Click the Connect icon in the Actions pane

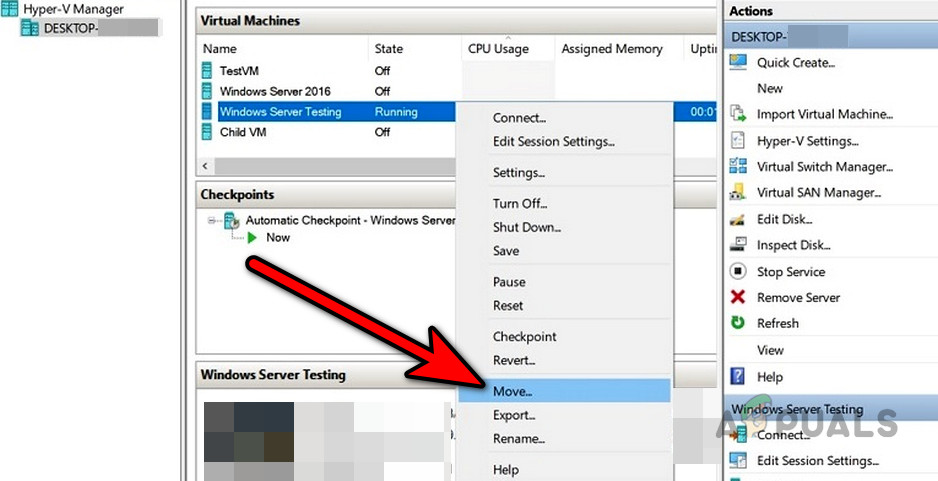738,434
